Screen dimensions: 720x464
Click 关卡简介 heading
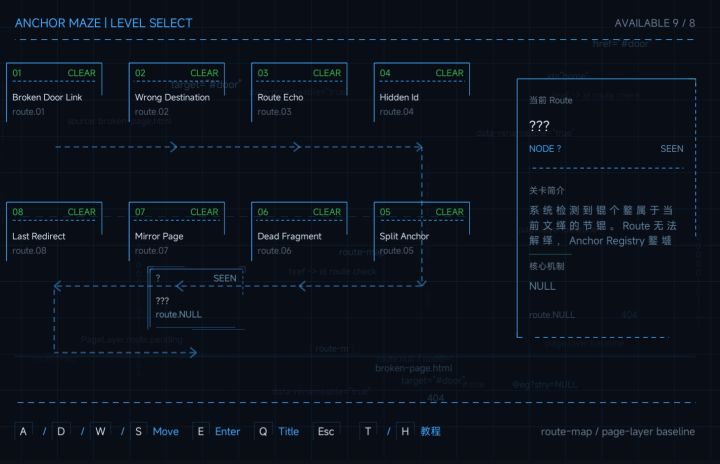(546, 191)
